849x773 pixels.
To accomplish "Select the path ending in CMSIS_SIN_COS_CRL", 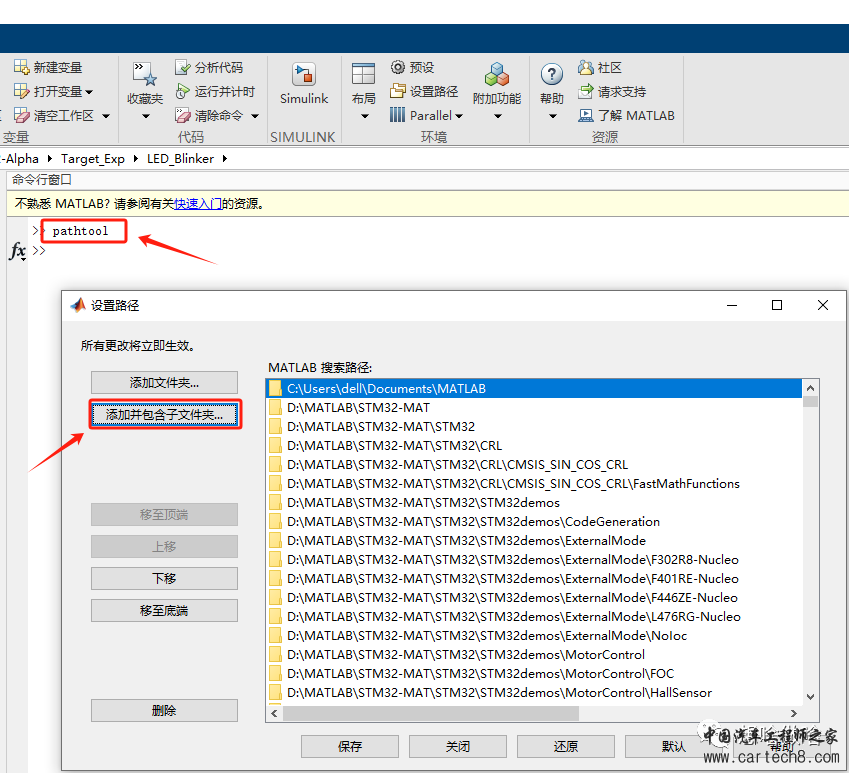I will 534,464.
